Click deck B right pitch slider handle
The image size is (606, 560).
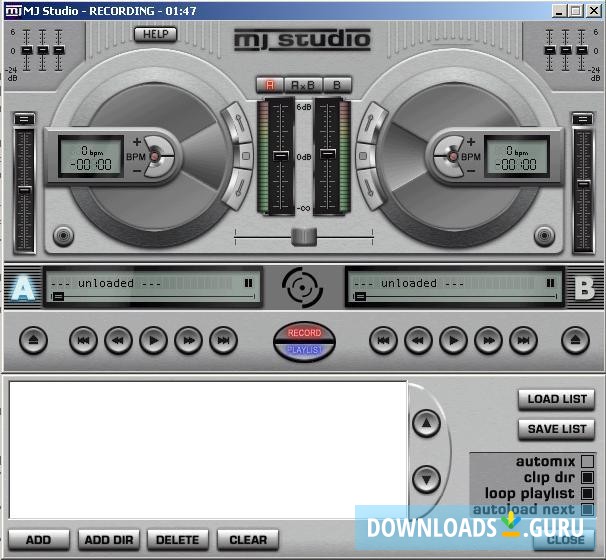coord(583,184)
